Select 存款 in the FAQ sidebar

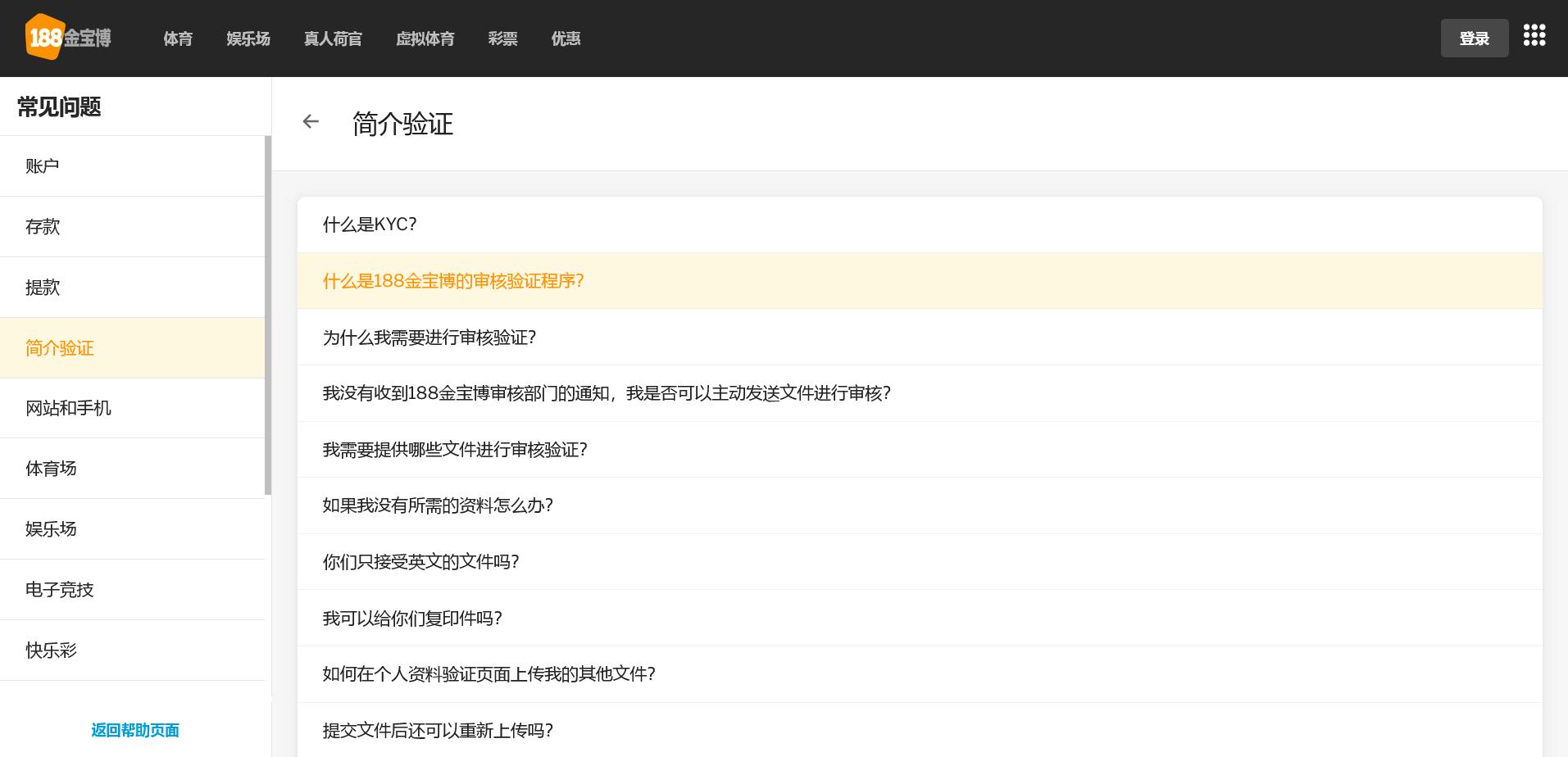pos(132,227)
